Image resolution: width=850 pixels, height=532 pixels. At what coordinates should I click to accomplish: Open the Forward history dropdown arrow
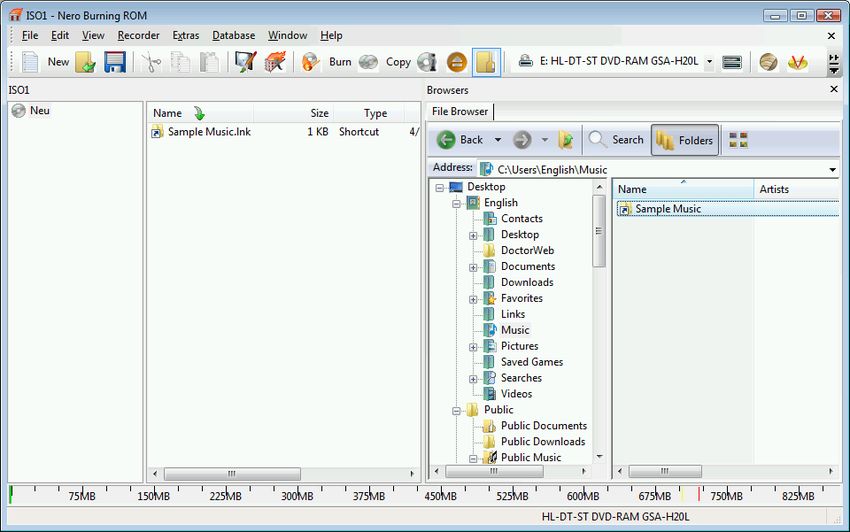click(545, 140)
